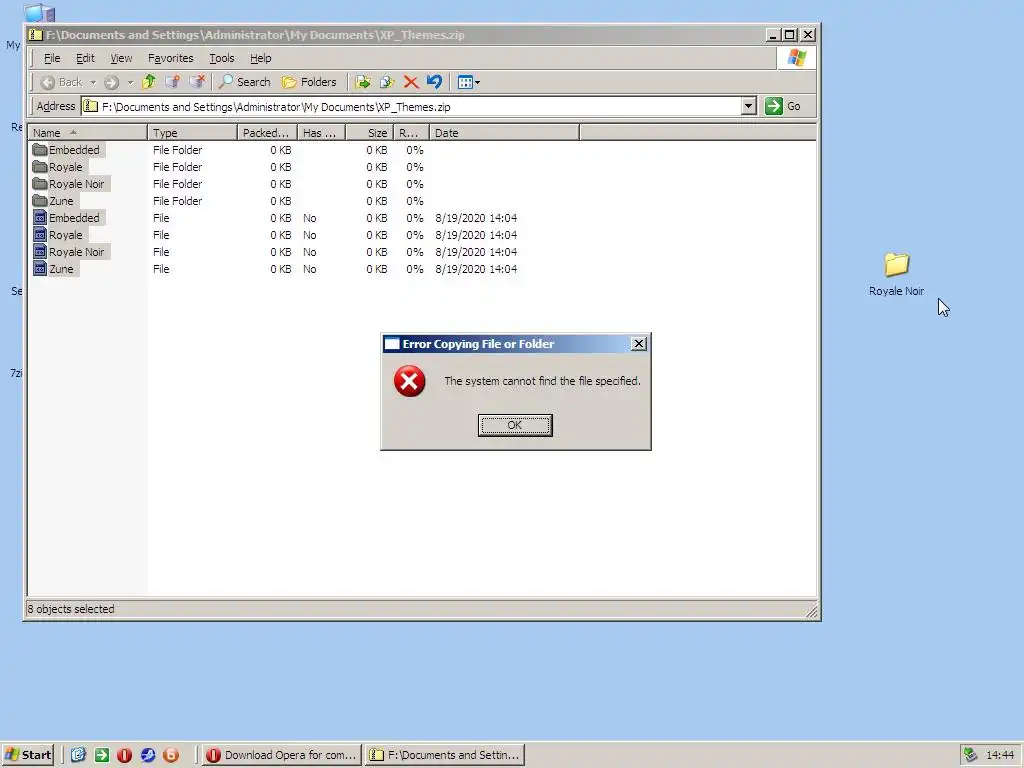The image size is (1024, 768).
Task: Click the orange quick launch icon
Action: (170, 755)
